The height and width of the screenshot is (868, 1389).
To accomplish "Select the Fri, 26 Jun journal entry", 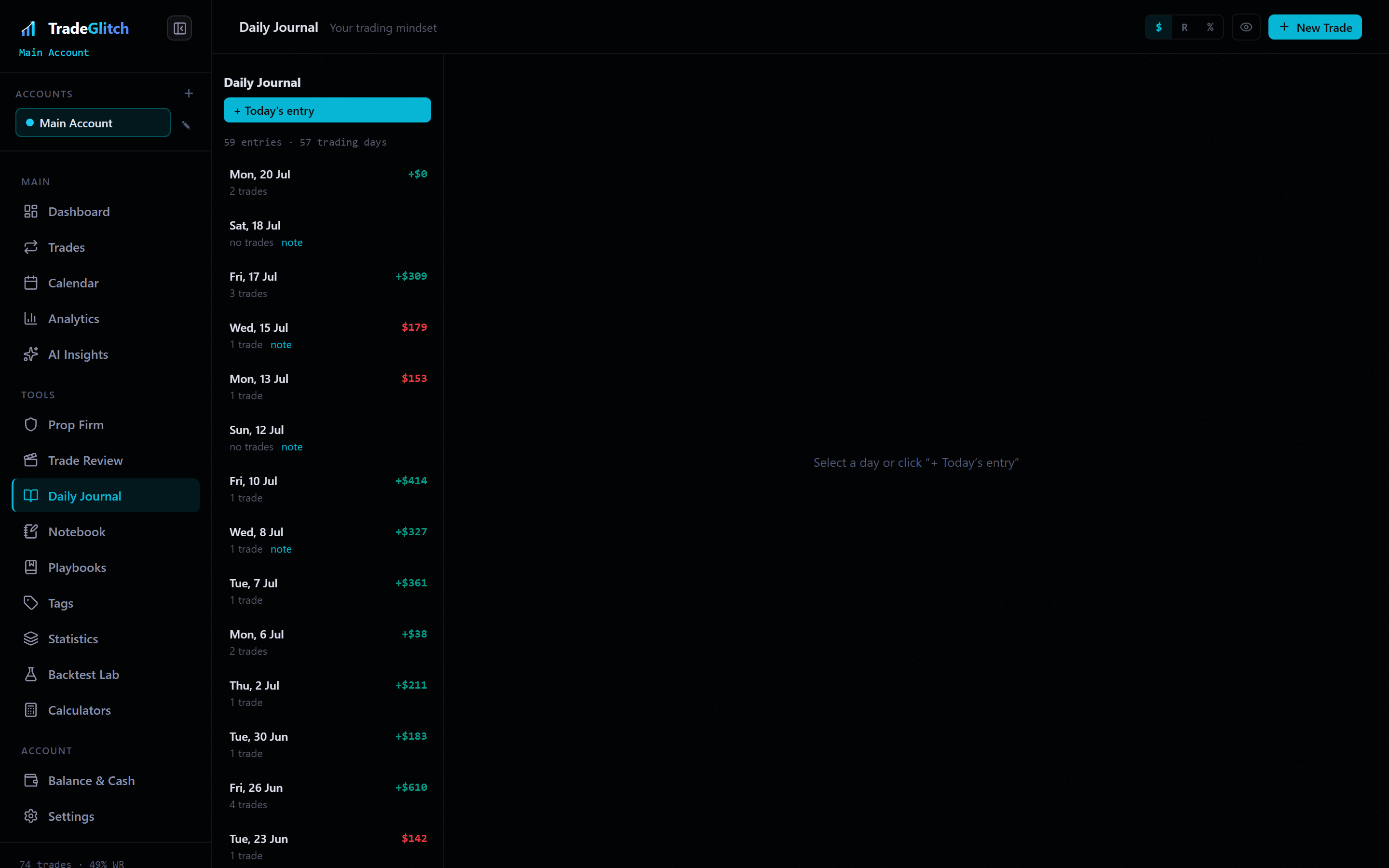I will tap(327, 795).
